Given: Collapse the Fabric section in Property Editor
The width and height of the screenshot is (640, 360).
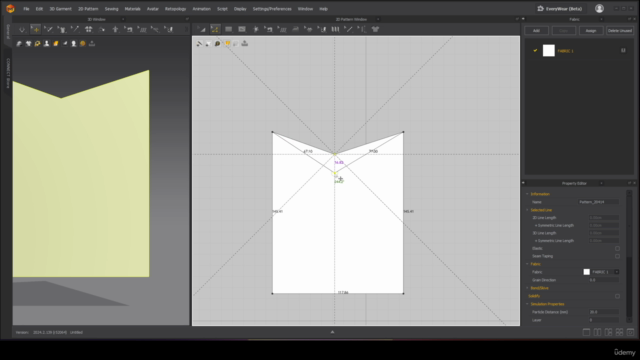Looking at the screenshot, I should click(x=527, y=264).
